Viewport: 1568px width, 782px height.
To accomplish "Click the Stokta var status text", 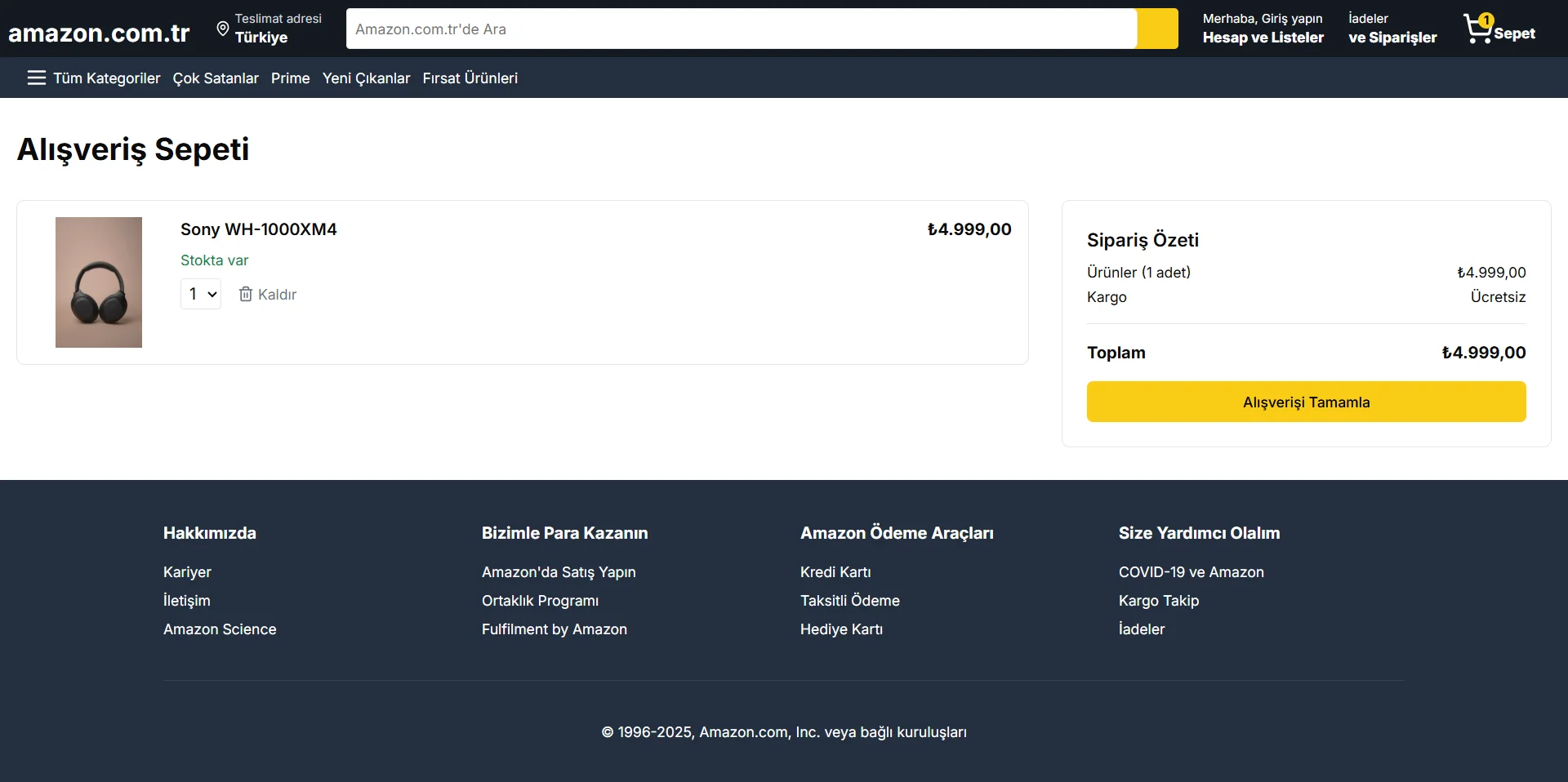I will 214,260.
